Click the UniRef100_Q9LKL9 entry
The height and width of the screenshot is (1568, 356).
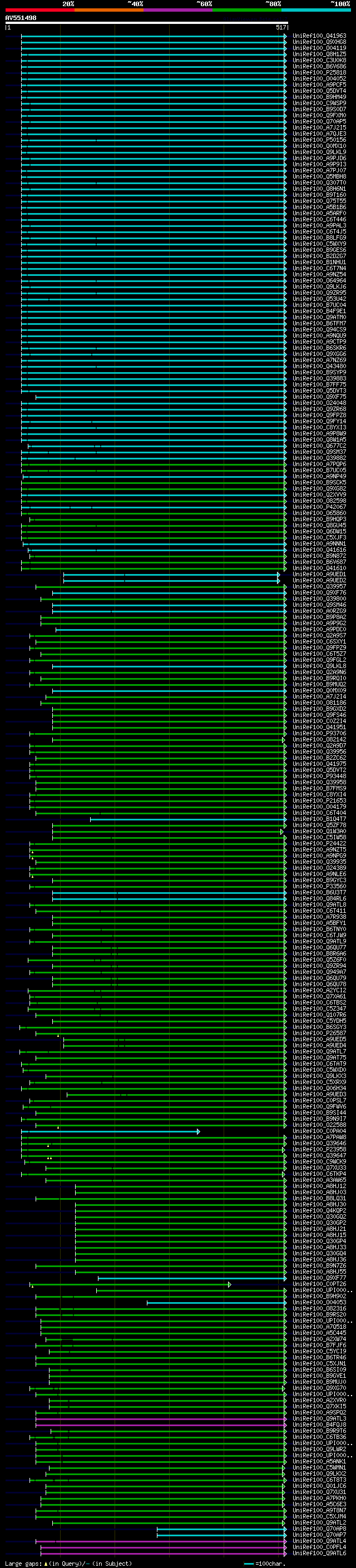tap(319, 152)
